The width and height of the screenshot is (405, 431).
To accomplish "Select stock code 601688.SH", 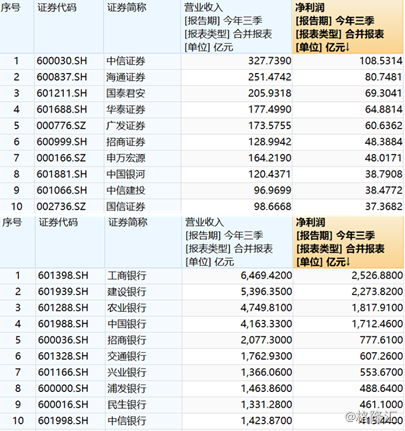I will click(x=62, y=110).
